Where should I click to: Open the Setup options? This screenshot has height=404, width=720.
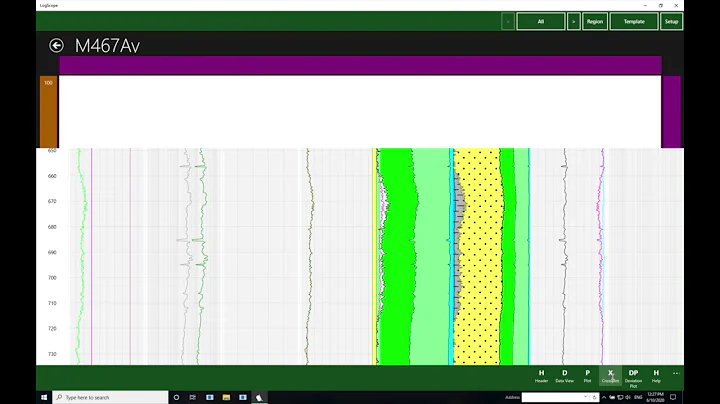(x=671, y=22)
